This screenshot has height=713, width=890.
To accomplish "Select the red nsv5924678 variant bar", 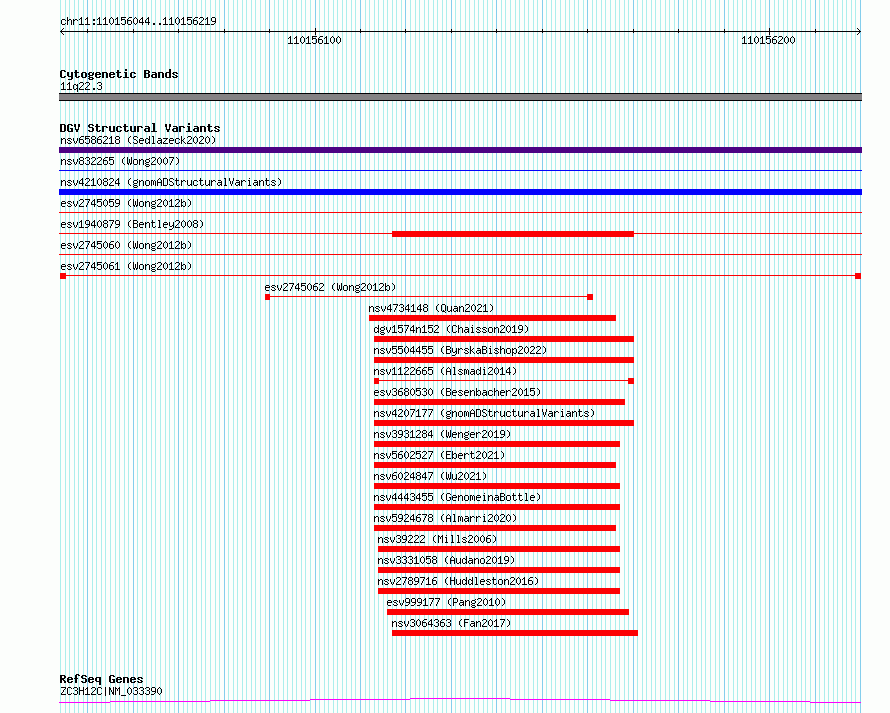I will pos(494,528).
